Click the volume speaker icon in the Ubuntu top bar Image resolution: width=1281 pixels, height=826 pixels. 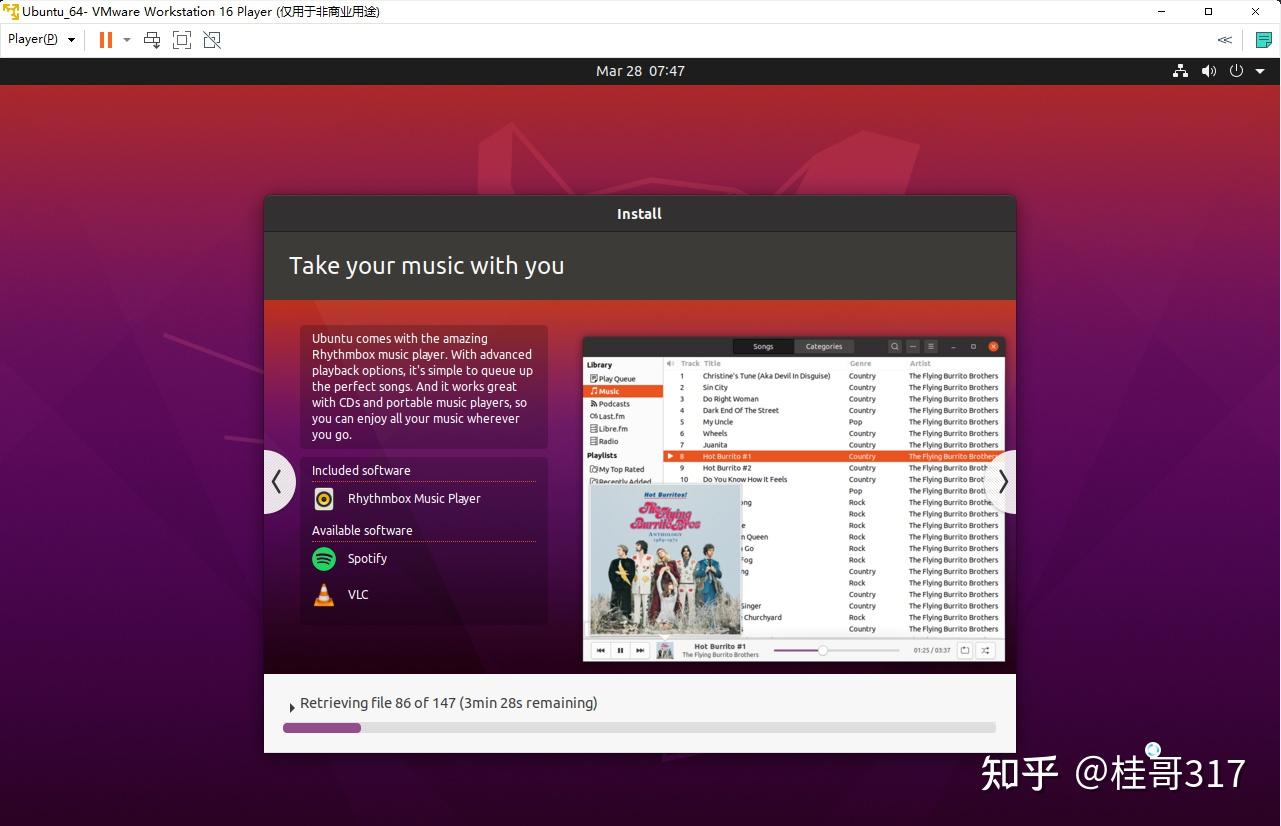[x=1209, y=71]
